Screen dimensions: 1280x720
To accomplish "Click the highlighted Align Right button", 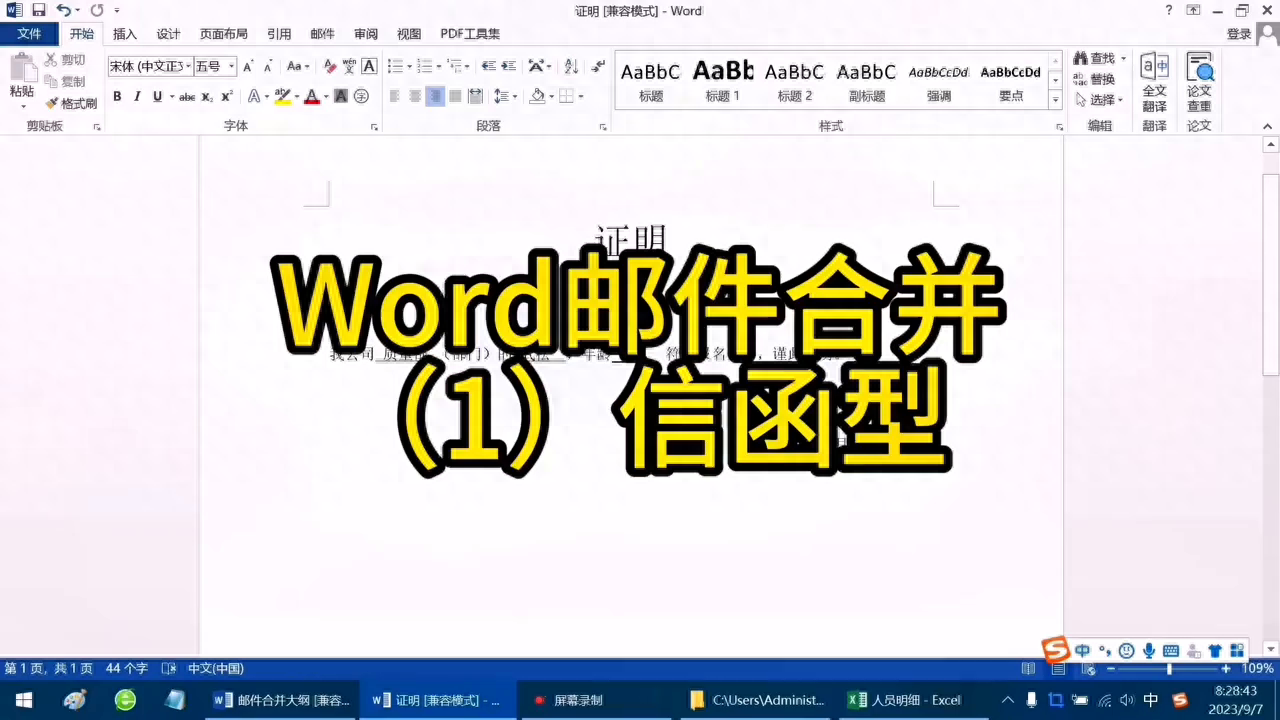I will coord(435,96).
